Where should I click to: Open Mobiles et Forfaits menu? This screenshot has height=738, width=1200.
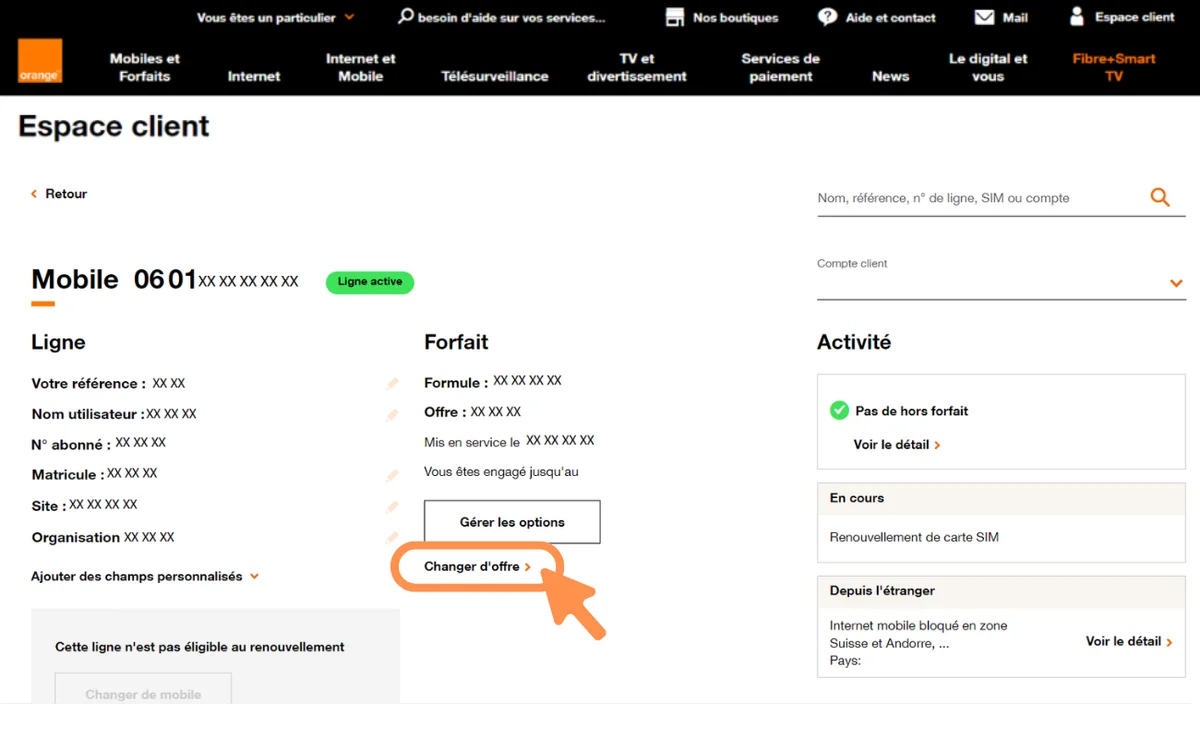click(x=145, y=67)
